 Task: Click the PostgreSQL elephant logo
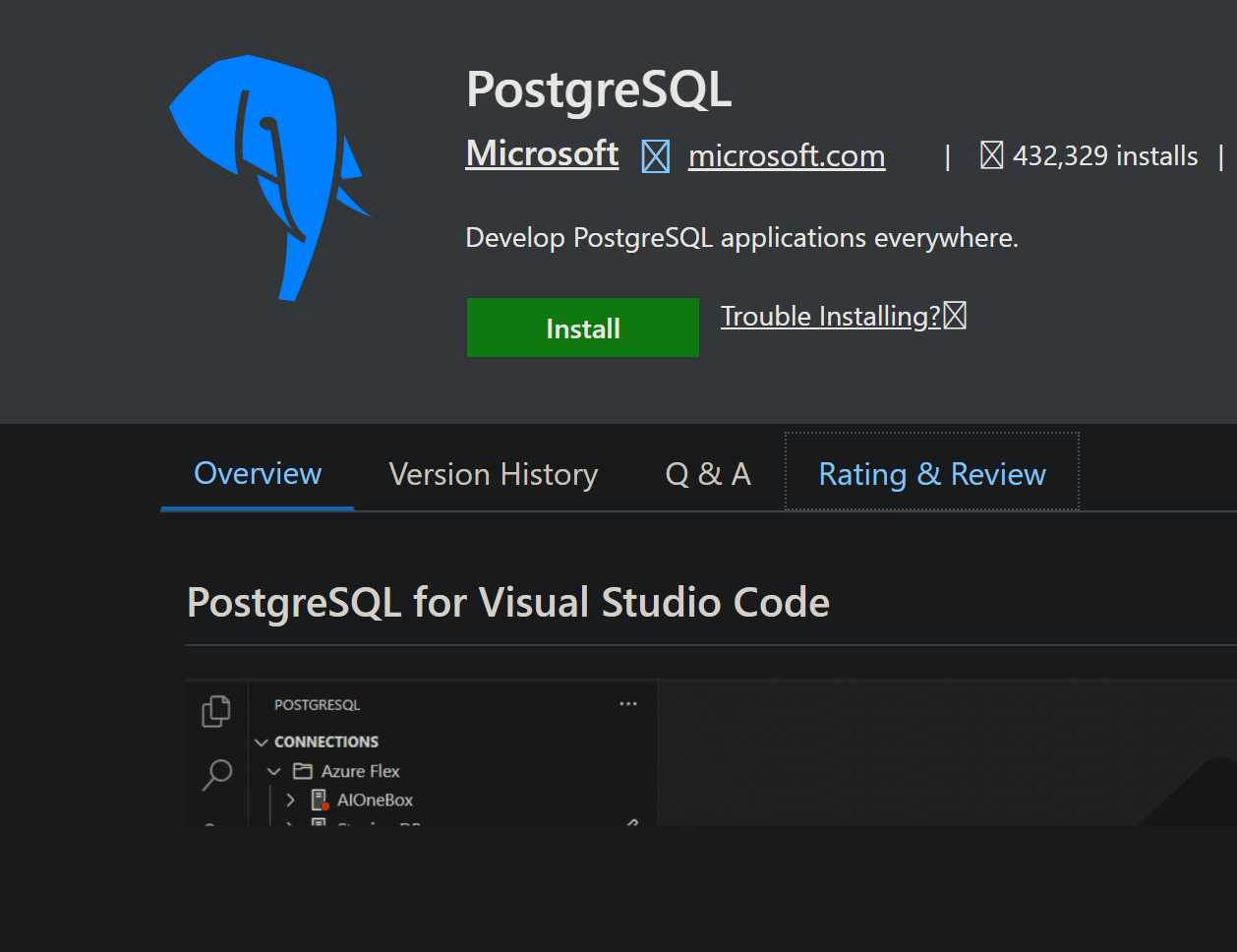pyautogui.click(x=269, y=178)
